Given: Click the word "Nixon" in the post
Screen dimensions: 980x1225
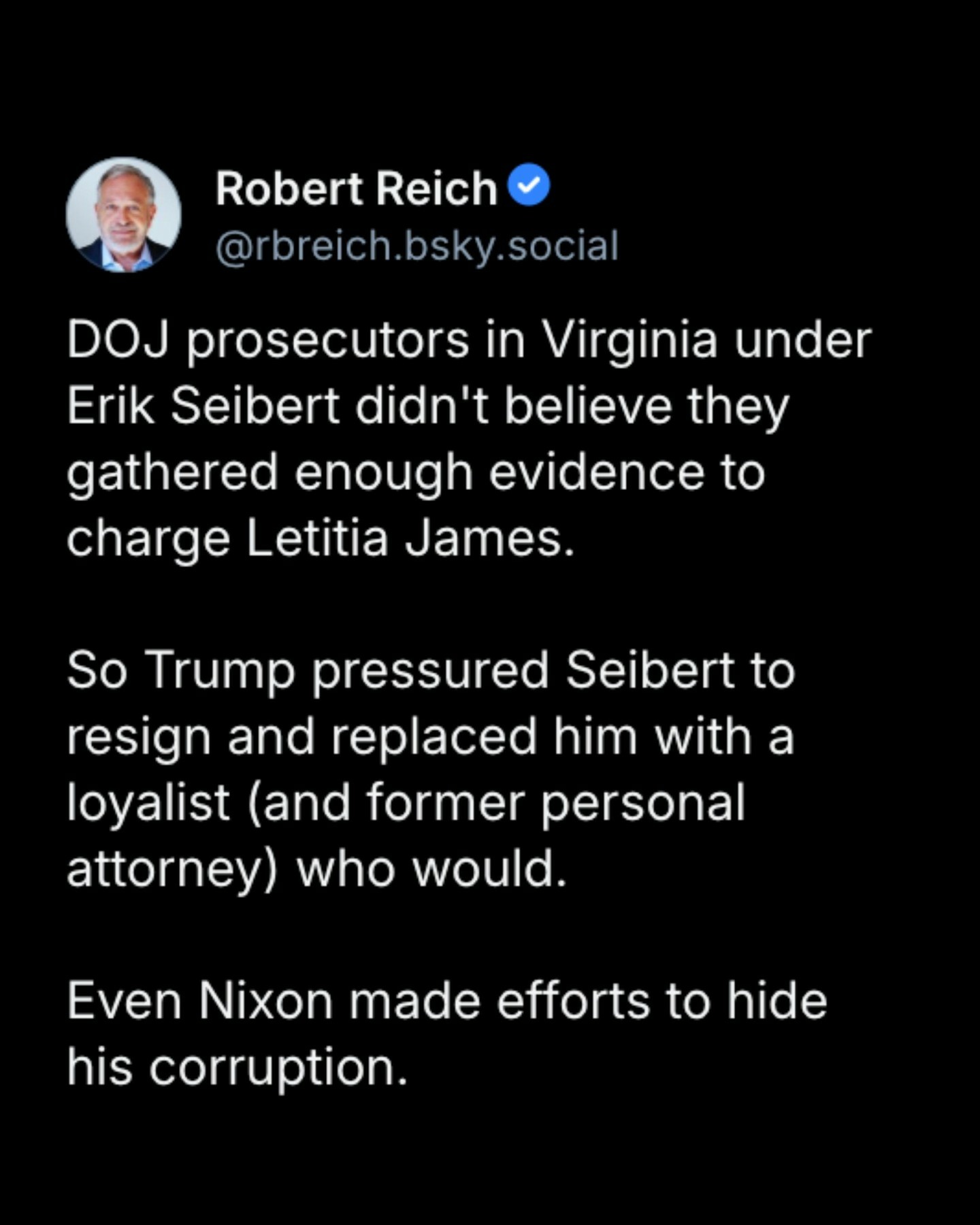Looking at the screenshot, I should pos(265,1001).
